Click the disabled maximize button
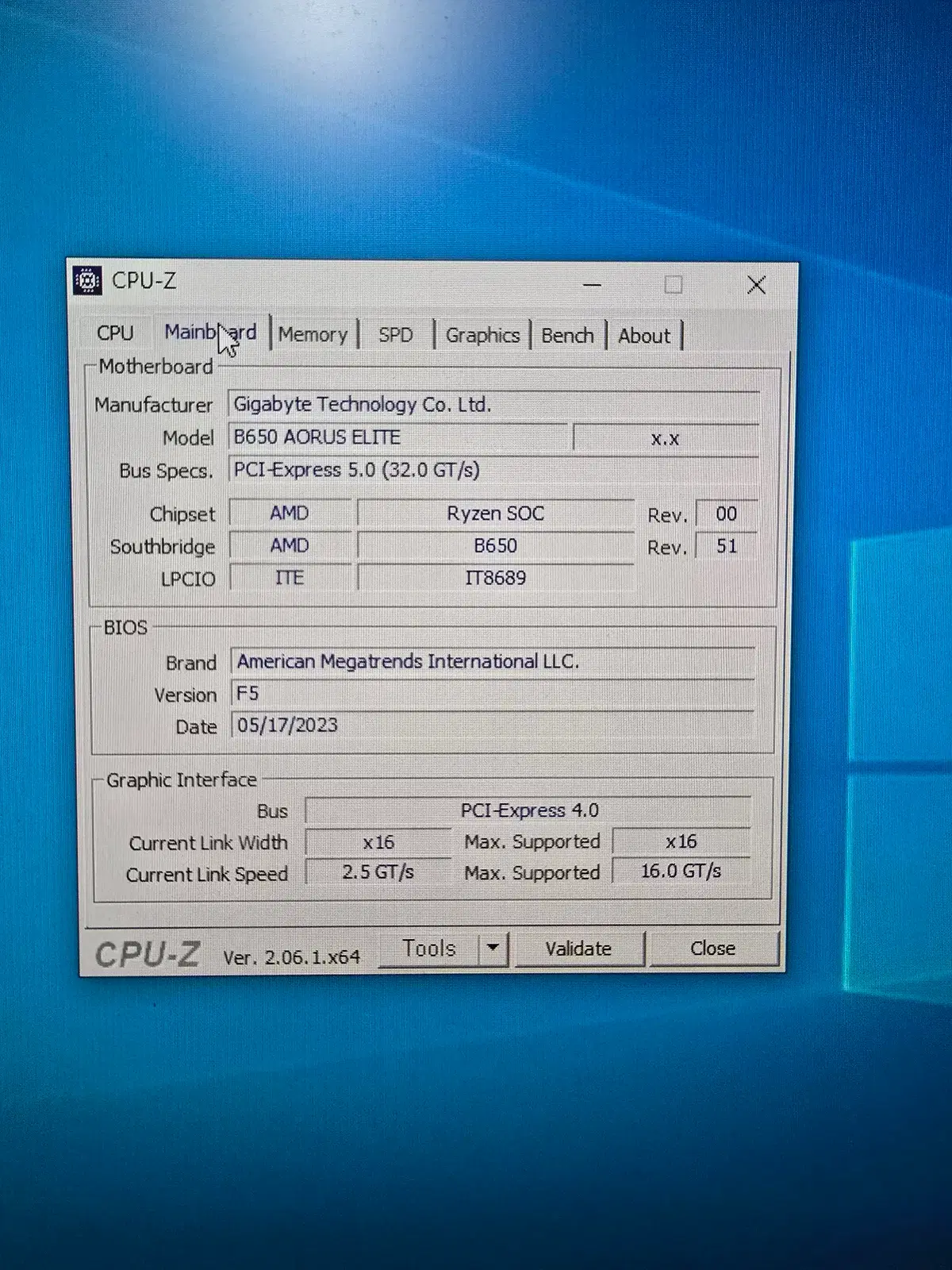 [673, 284]
